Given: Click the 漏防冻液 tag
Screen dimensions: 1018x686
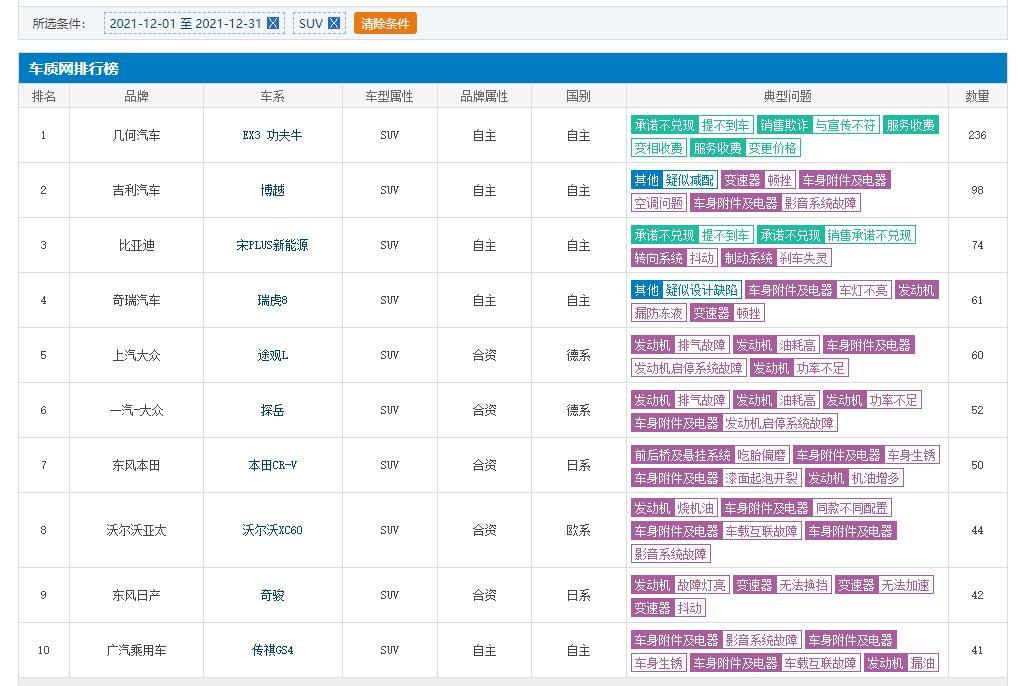Looking at the screenshot, I should (658, 313).
